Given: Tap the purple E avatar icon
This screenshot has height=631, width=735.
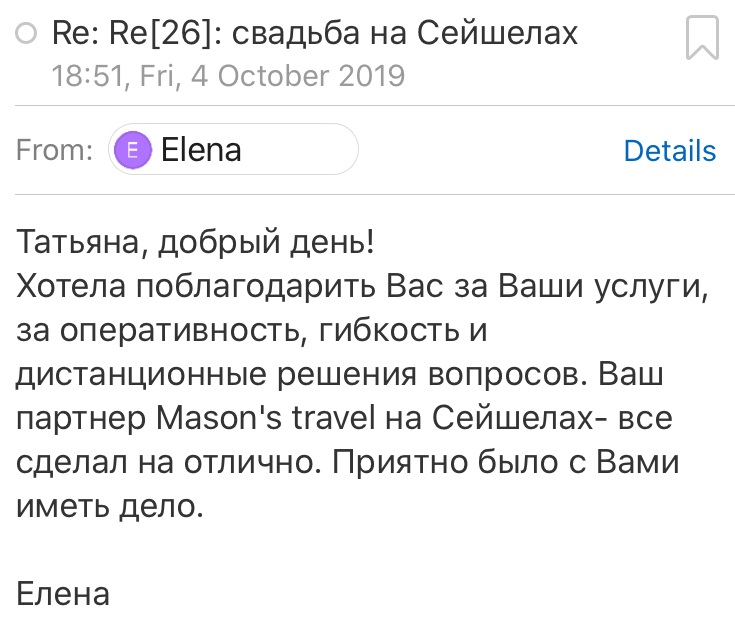Looking at the screenshot, I should pyautogui.click(x=133, y=150).
